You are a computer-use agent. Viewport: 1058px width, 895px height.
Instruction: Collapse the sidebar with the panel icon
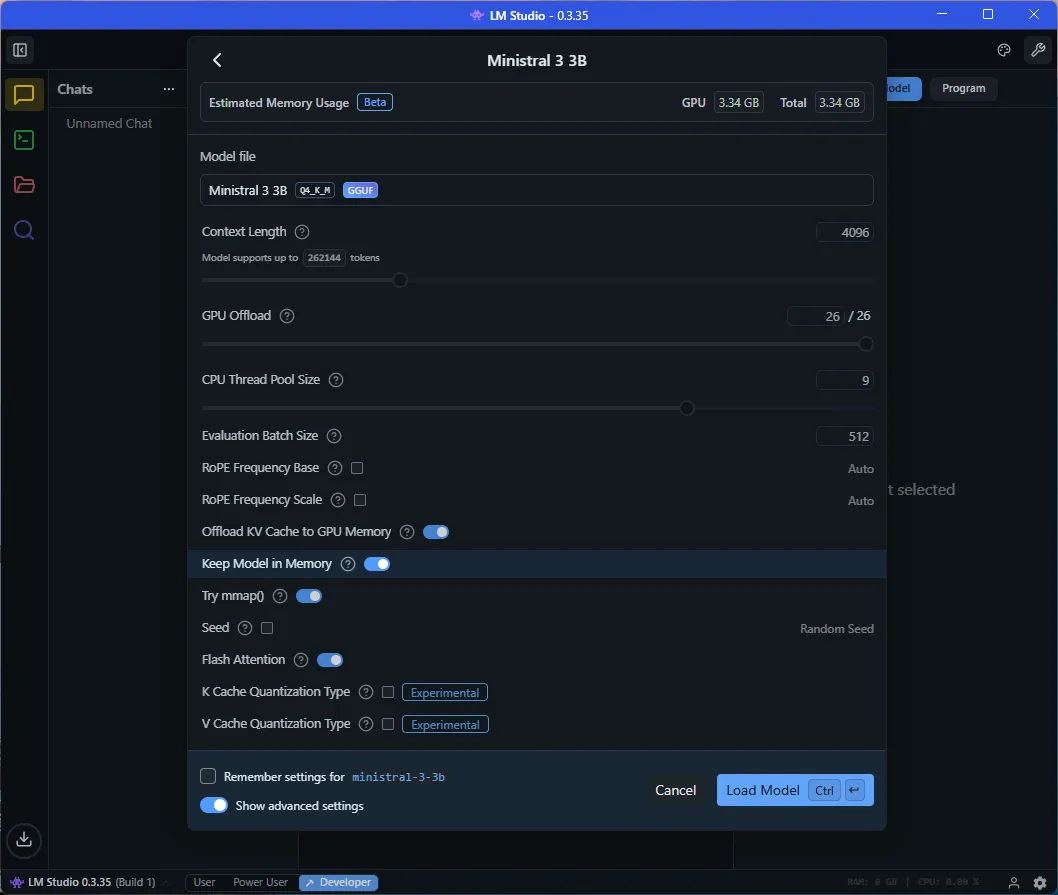pos(19,49)
